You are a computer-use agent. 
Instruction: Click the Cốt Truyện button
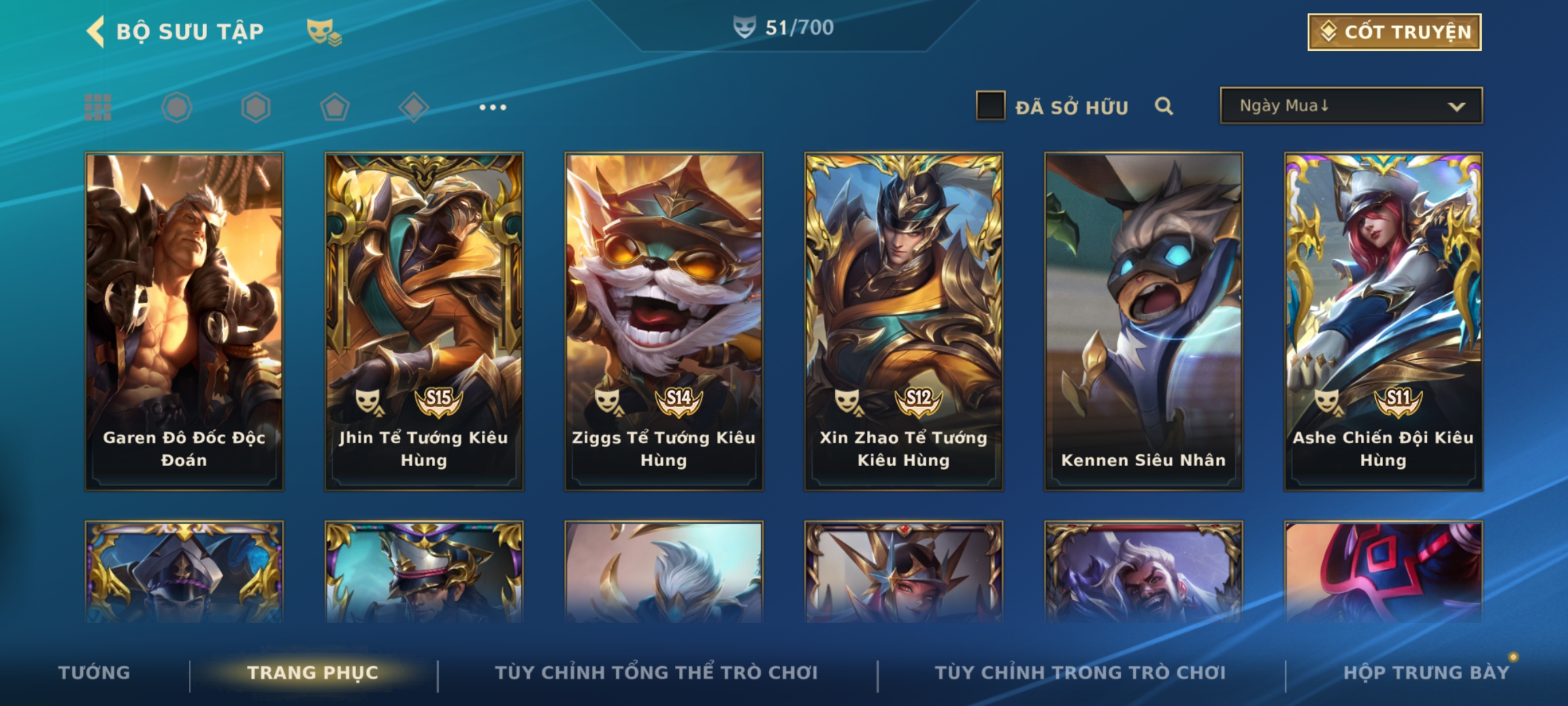[1394, 32]
